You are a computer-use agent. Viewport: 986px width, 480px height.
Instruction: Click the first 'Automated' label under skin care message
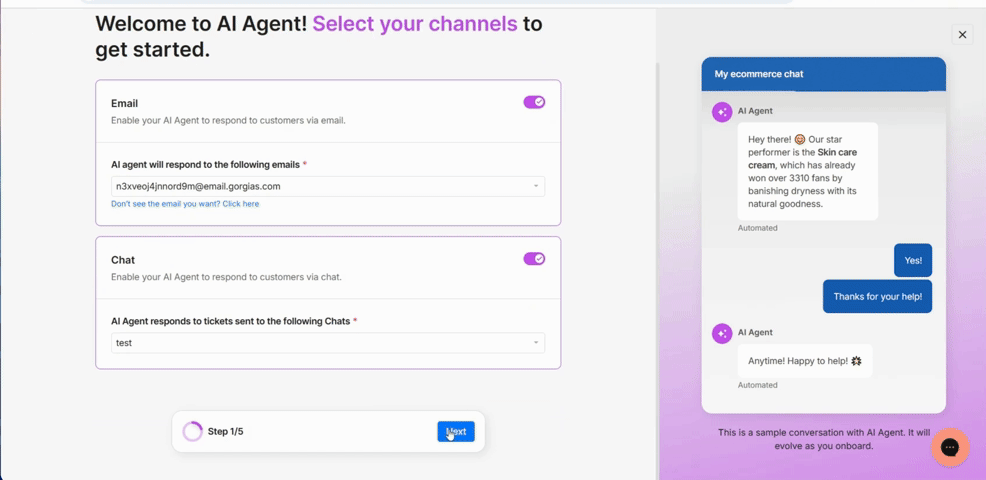click(757, 228)
